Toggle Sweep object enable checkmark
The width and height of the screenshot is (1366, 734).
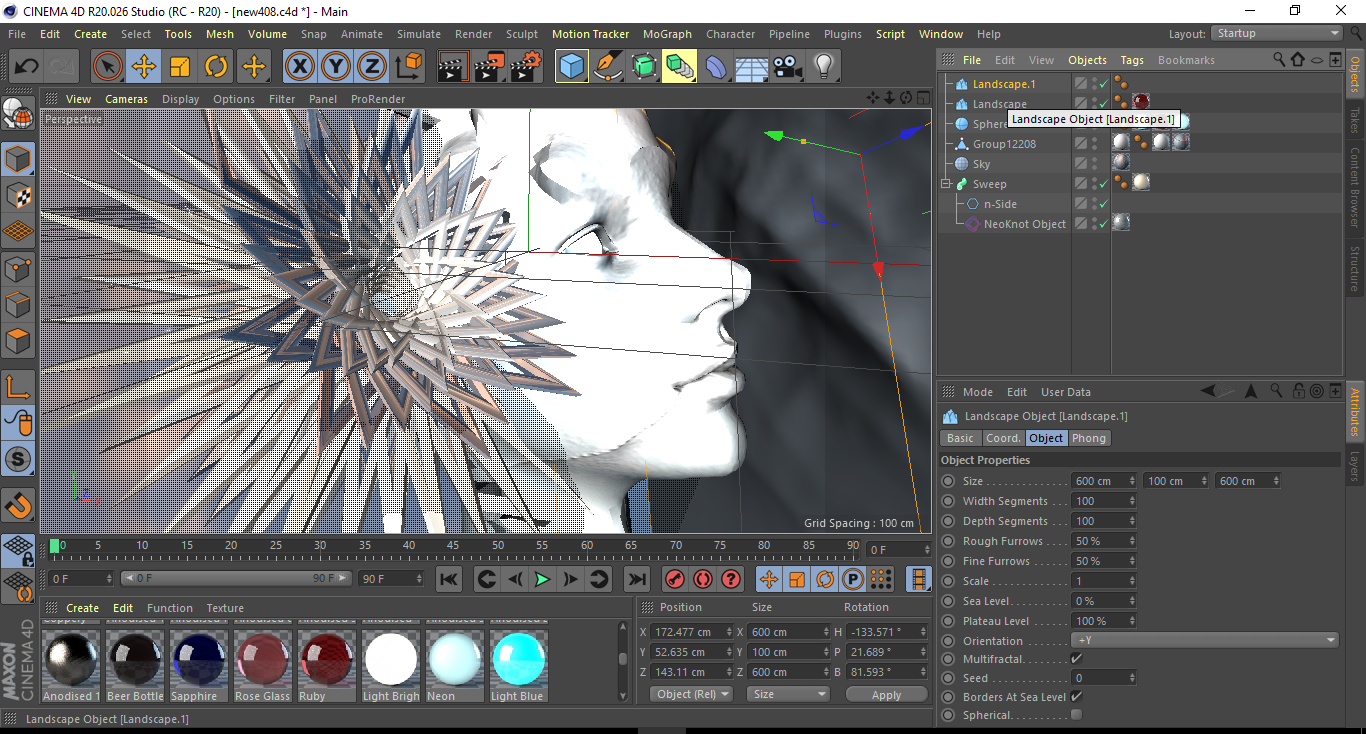(1102, 184)
